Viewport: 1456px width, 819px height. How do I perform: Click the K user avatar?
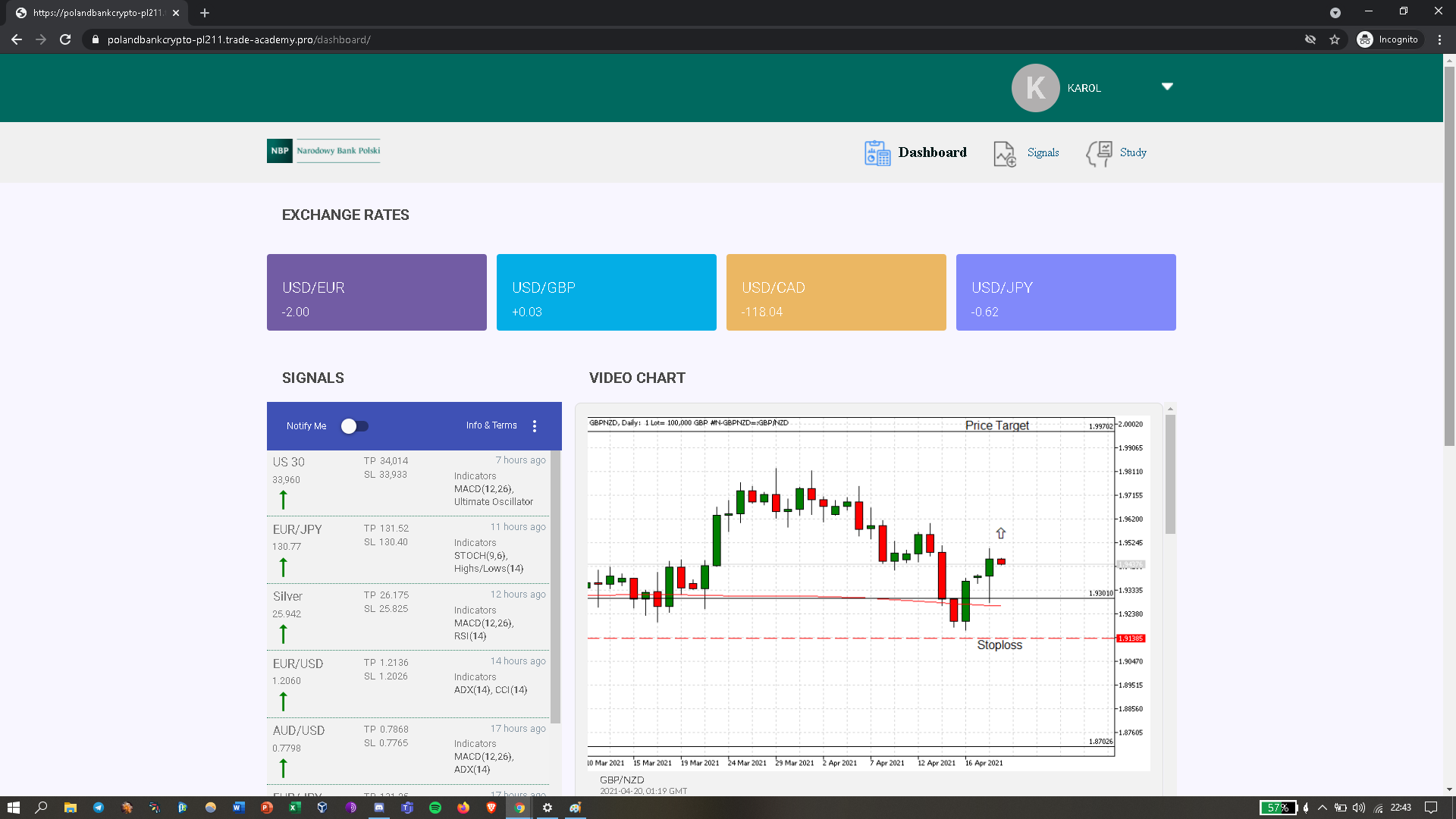(1035, 88)
